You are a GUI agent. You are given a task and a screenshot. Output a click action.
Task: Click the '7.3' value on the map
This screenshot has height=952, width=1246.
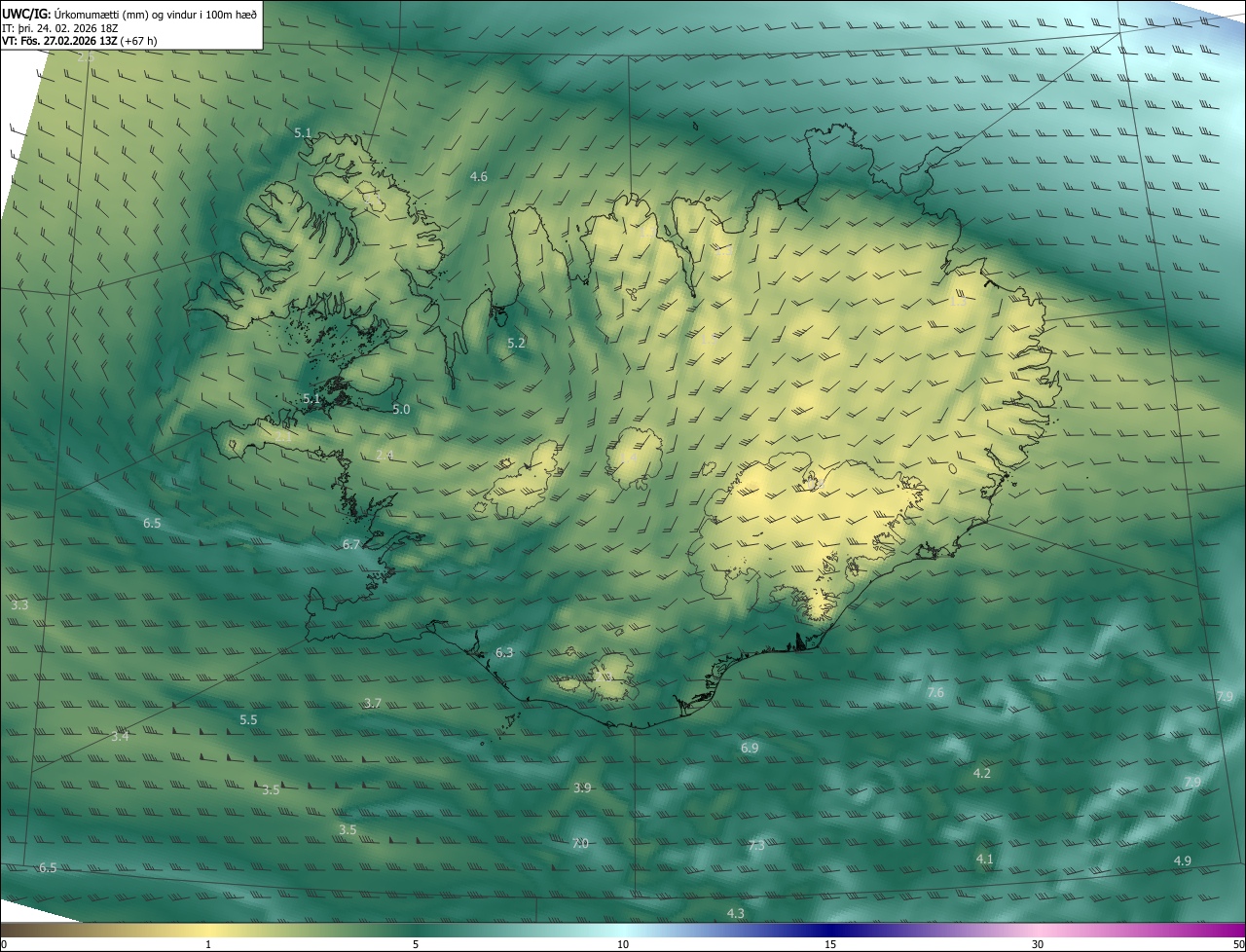point(755,845)
